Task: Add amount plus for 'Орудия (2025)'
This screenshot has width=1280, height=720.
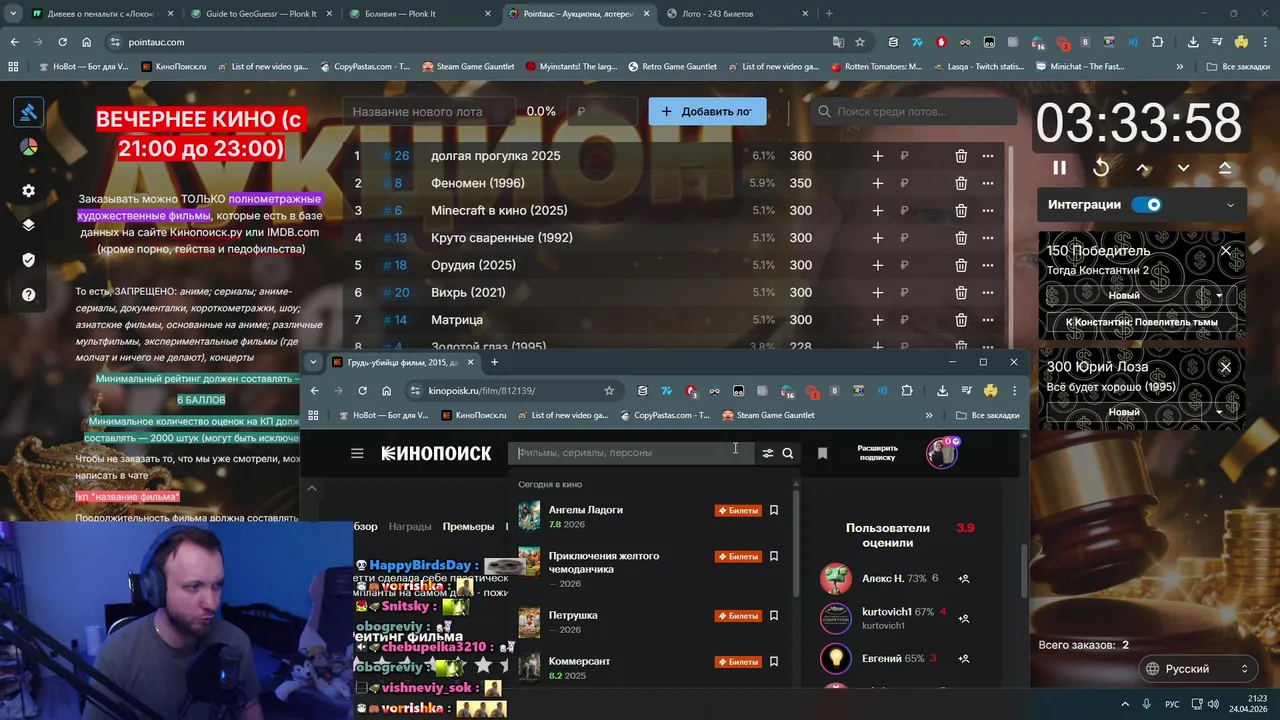Action: coord(877,265)
